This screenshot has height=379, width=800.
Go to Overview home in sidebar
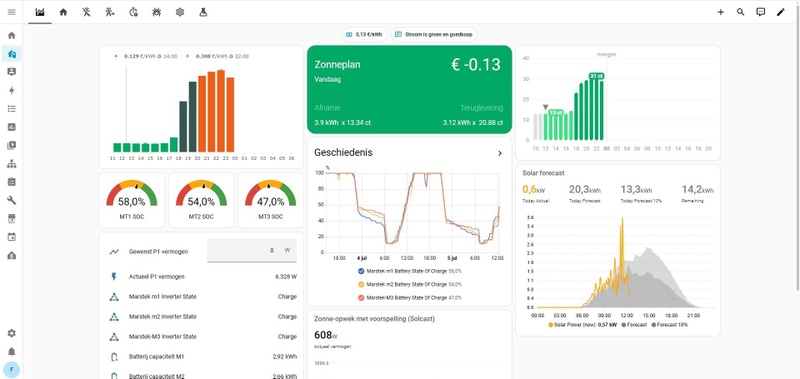12,35
